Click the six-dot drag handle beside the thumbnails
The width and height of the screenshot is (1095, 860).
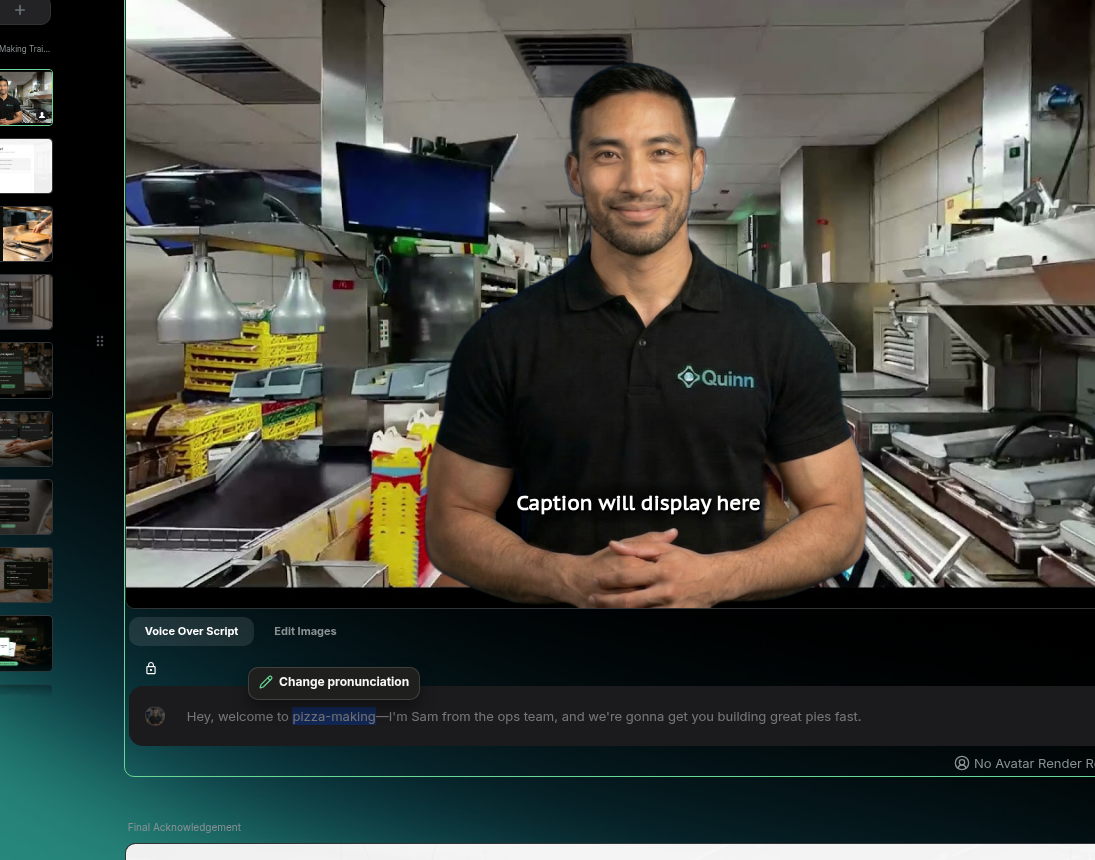pos(100,341)
